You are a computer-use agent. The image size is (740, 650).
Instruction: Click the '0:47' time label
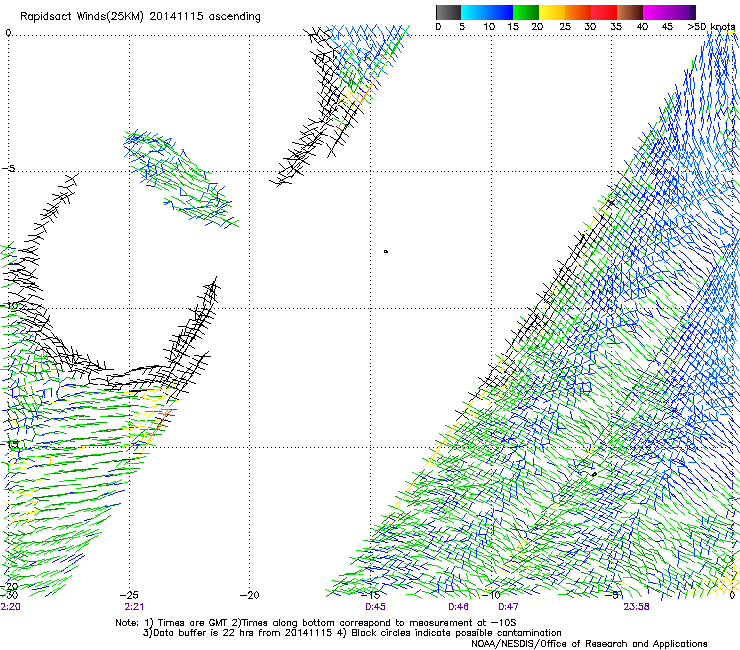point(508,607)
